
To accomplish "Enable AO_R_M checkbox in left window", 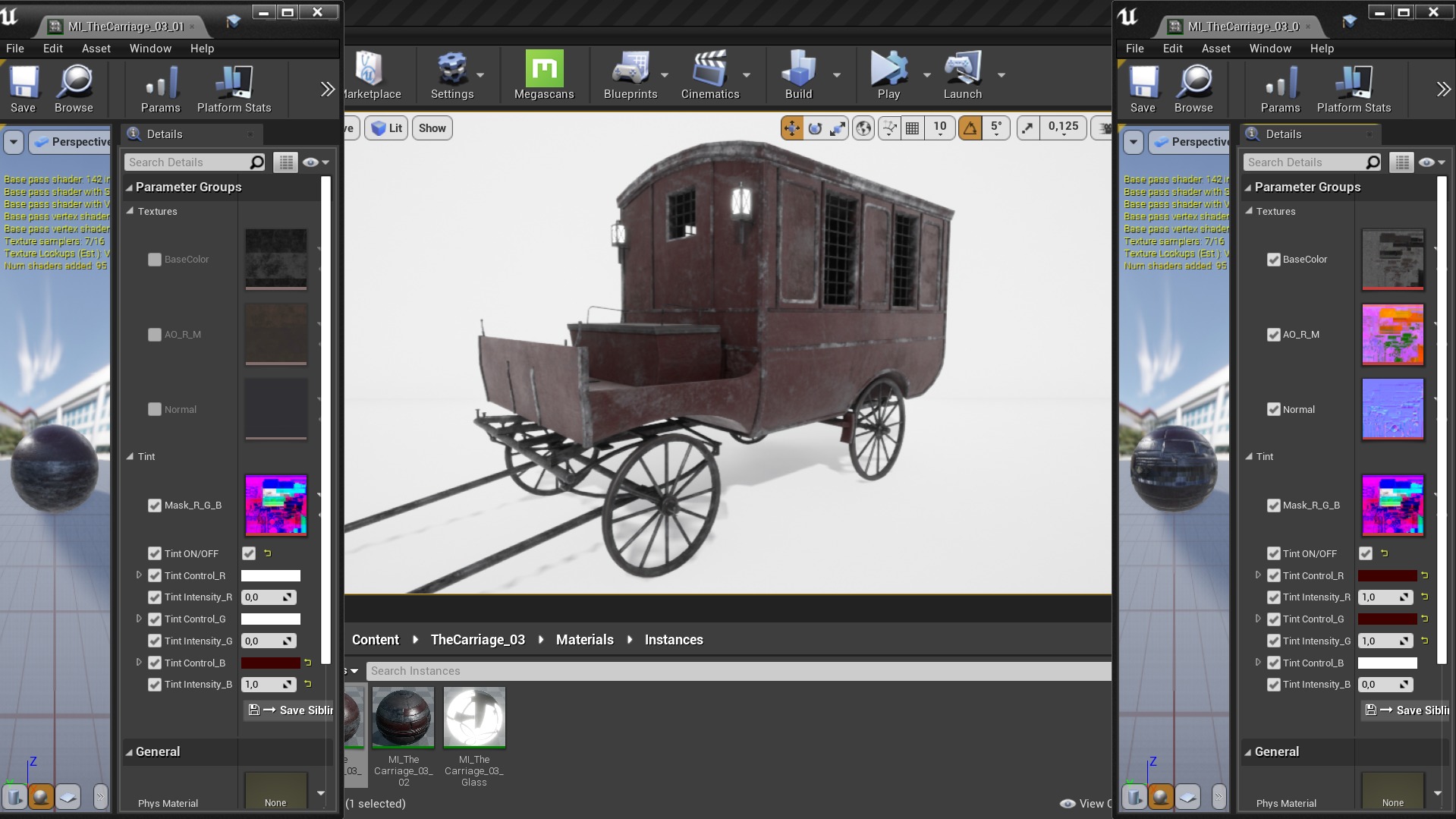I will pos(155,335).
